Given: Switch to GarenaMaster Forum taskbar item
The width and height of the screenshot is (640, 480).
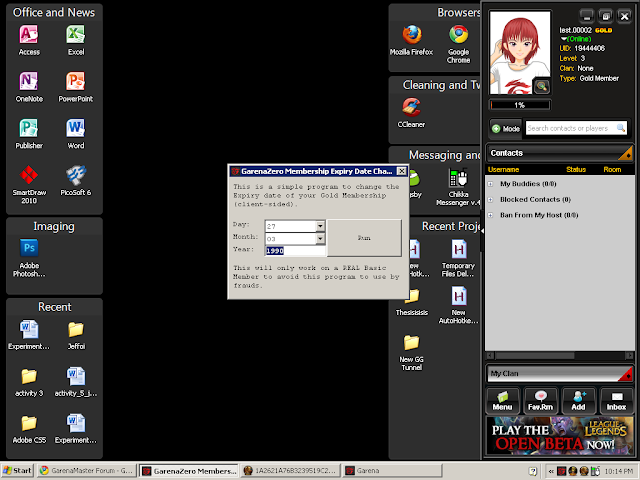Looking at the screenshot, I should (x=86, y=471).
